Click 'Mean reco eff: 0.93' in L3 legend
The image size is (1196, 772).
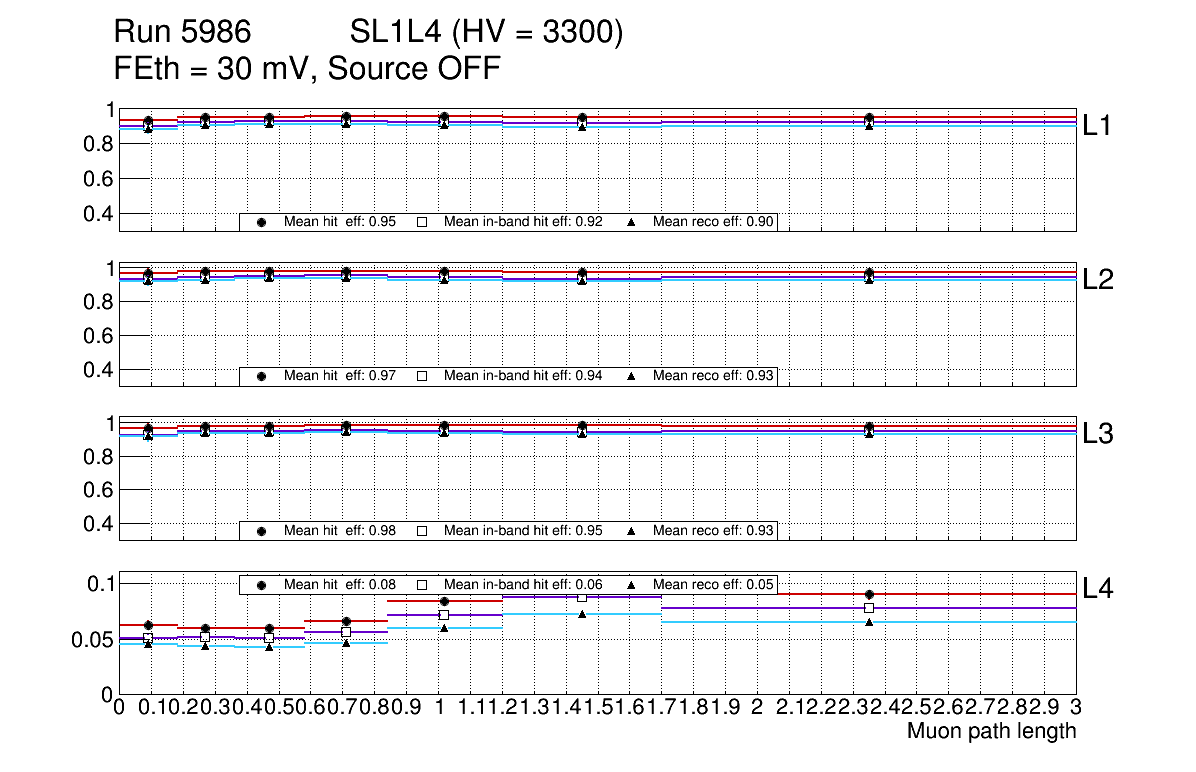click(714, 531)
